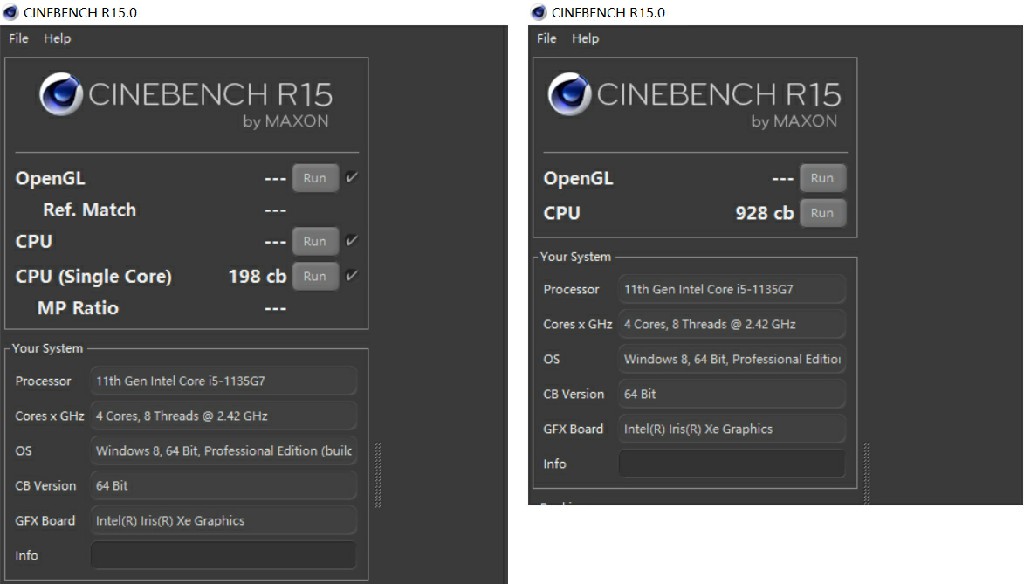The image size is (1024, 584).
Task: Click the GFX Board field in the left window
Action: (223, 521)
